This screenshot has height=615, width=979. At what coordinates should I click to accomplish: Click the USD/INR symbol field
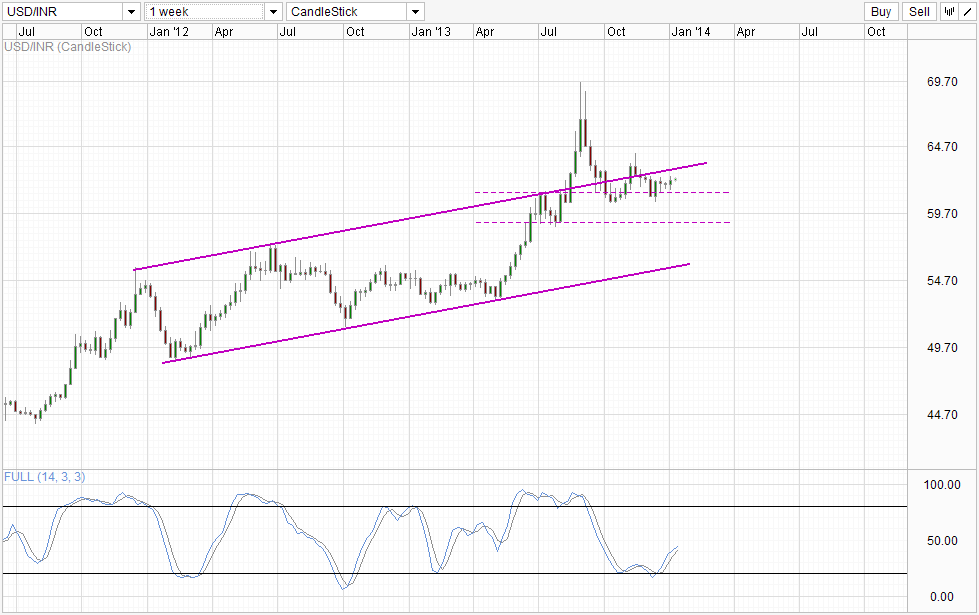pyautogui.click(x=62, y=12)
